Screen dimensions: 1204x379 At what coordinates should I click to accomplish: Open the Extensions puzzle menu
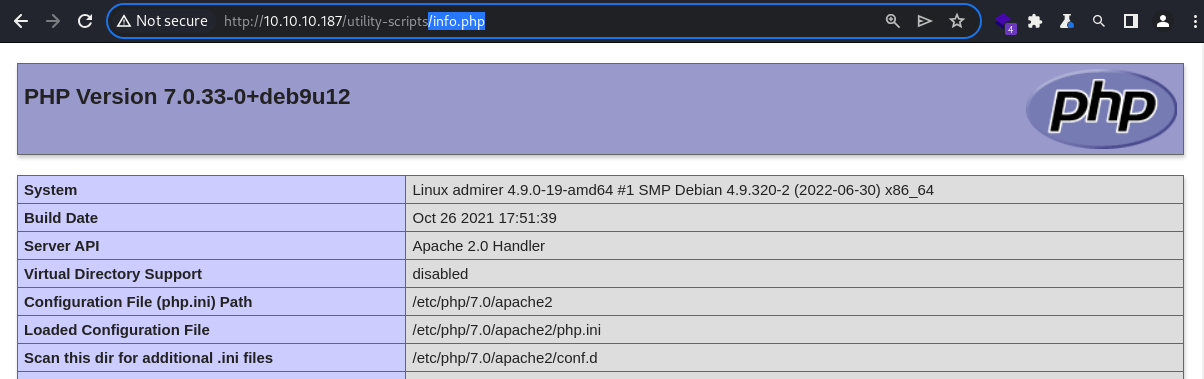click(1035, 20)
